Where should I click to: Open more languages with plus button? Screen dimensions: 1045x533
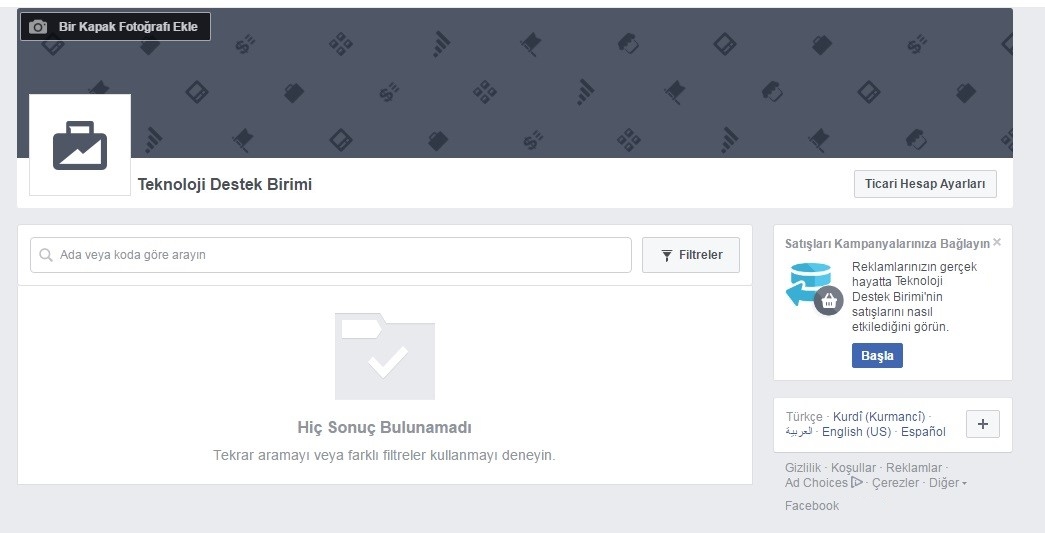[x=983, y=424]
